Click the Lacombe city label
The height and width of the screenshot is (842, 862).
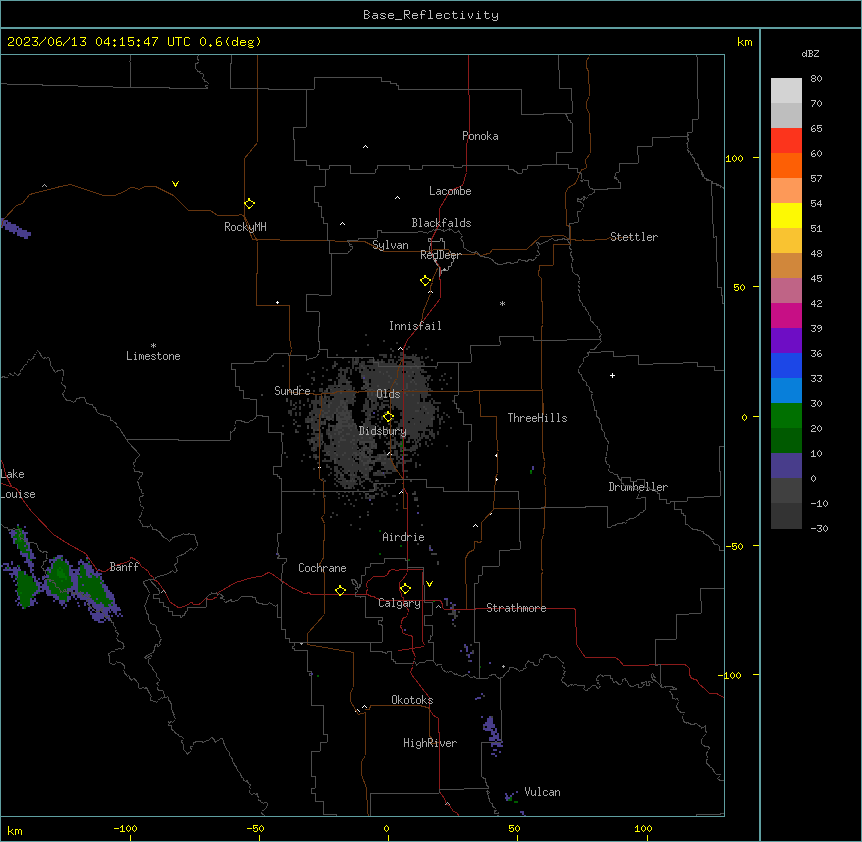click(x=450, y=191)
